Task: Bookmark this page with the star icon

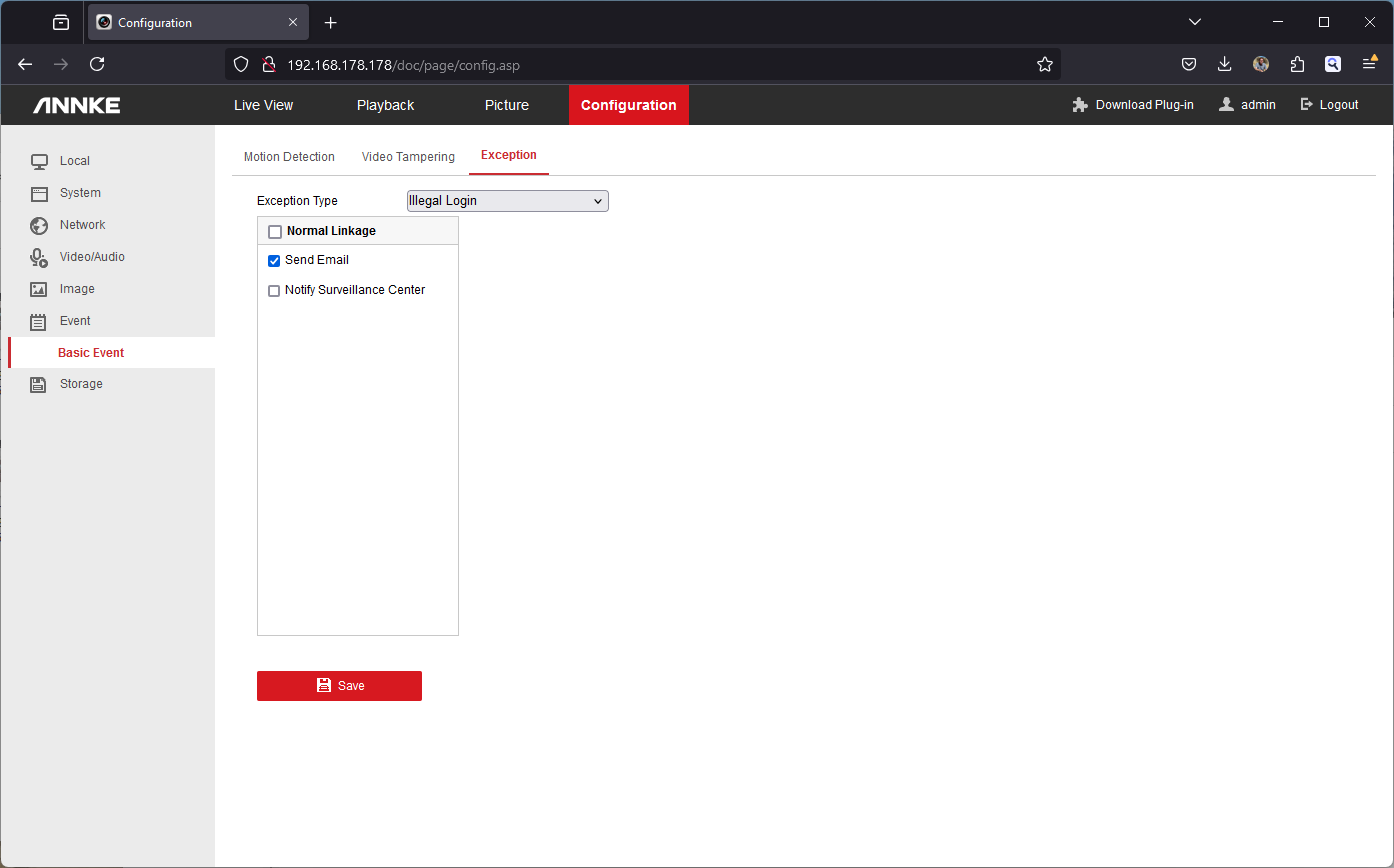Action: tap(1045, 65)
